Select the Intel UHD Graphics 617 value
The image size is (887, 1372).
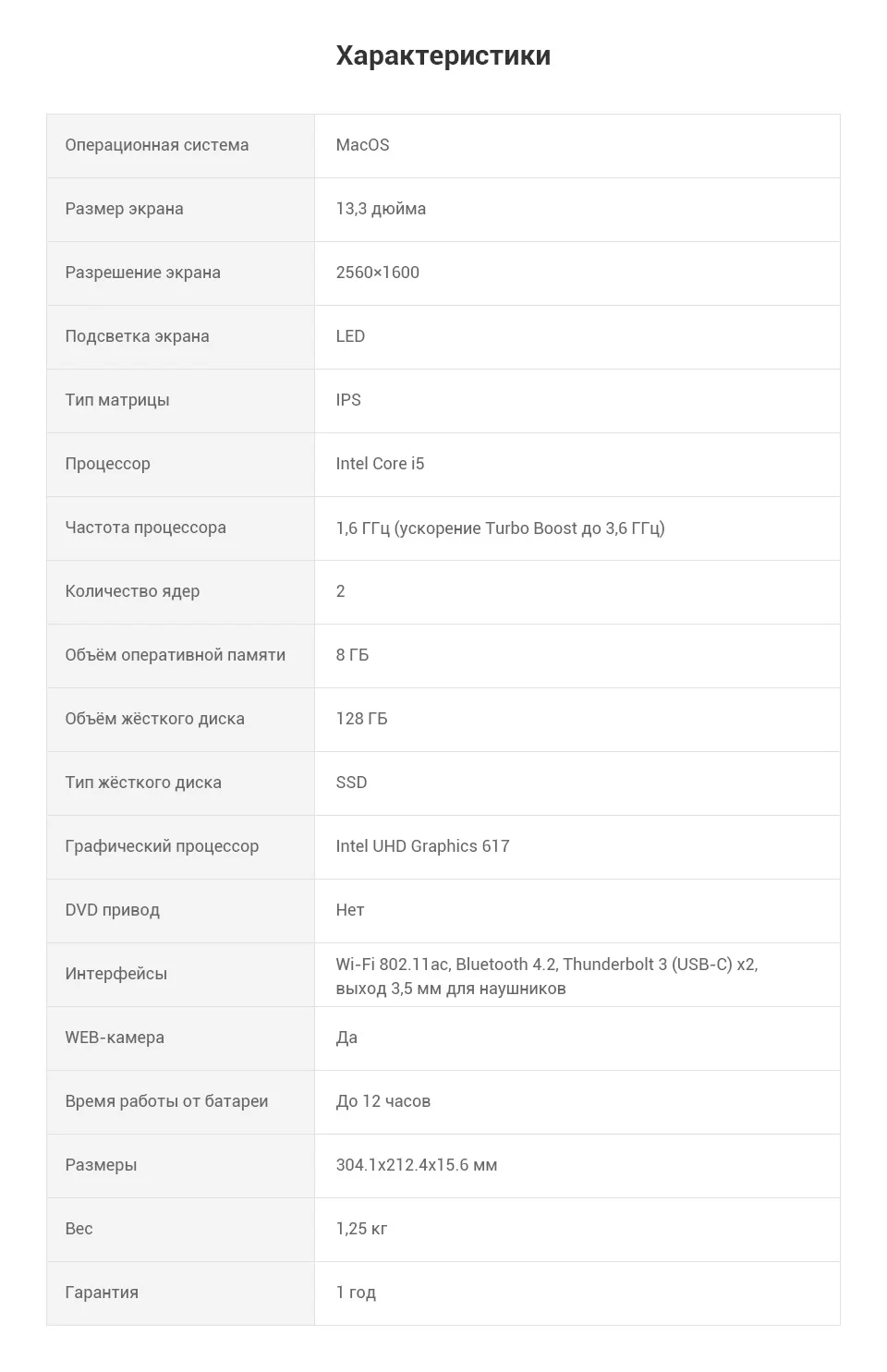coord(422,846)
